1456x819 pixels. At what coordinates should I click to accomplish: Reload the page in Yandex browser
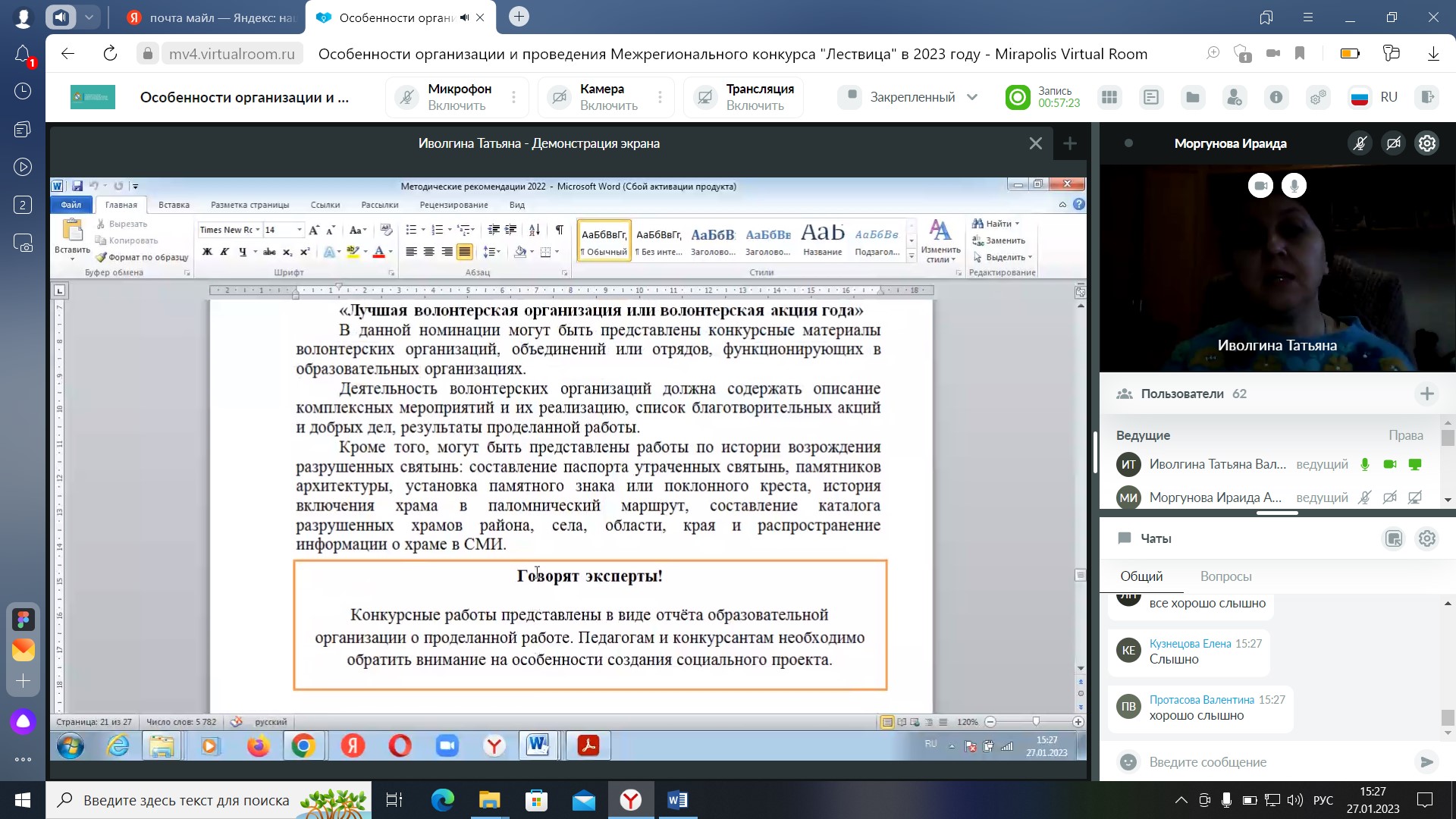pyautogui.click(x=110, y=53)
